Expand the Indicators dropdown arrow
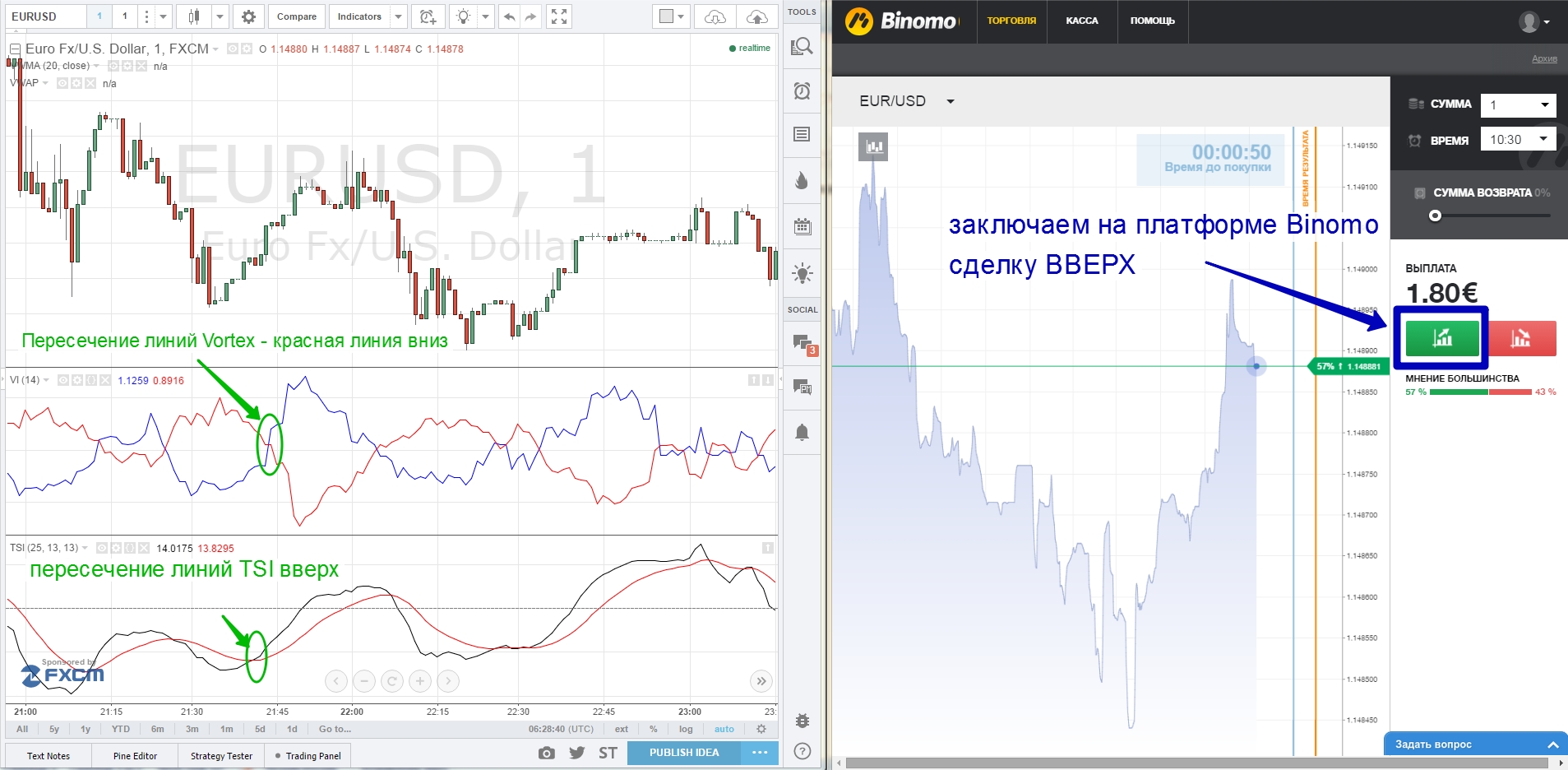Viewport: 1568px width, 770px height. (x=398, y=16)
